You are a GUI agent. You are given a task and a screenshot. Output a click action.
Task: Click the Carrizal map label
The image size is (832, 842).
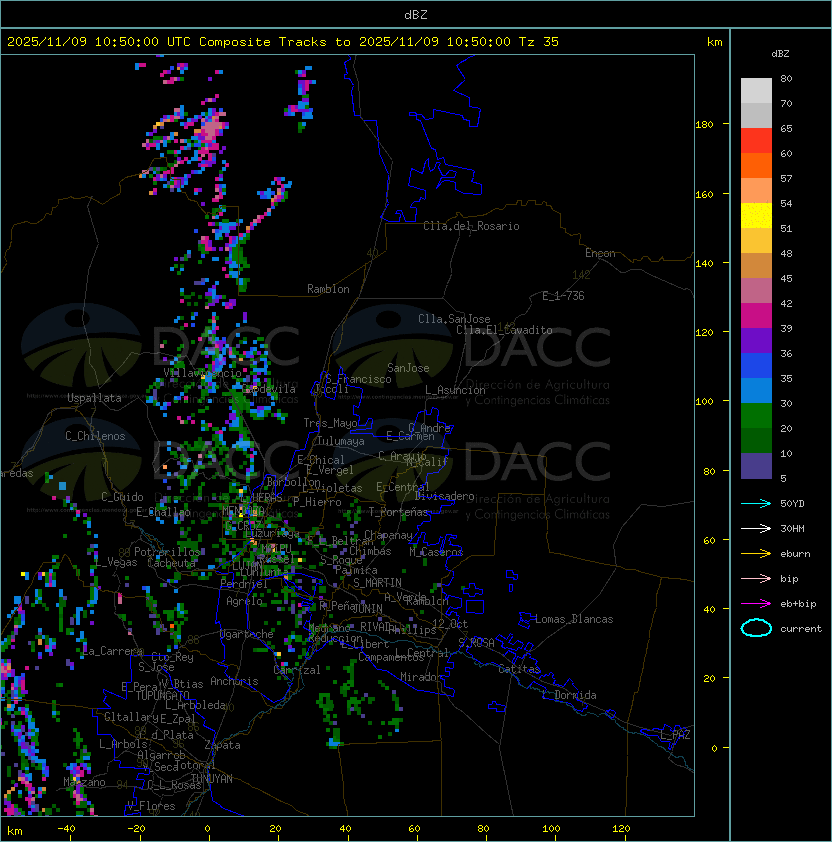click(x=297, y=670)
